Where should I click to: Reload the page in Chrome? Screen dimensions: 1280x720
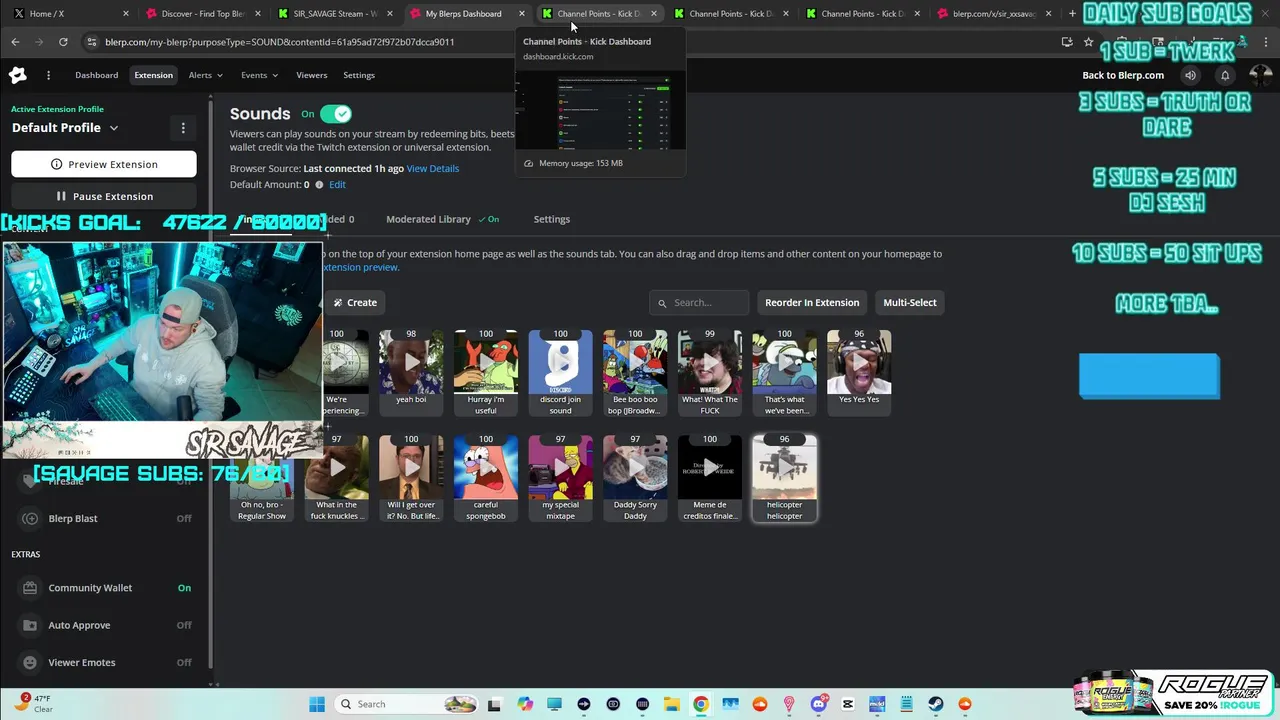(63, 42)
